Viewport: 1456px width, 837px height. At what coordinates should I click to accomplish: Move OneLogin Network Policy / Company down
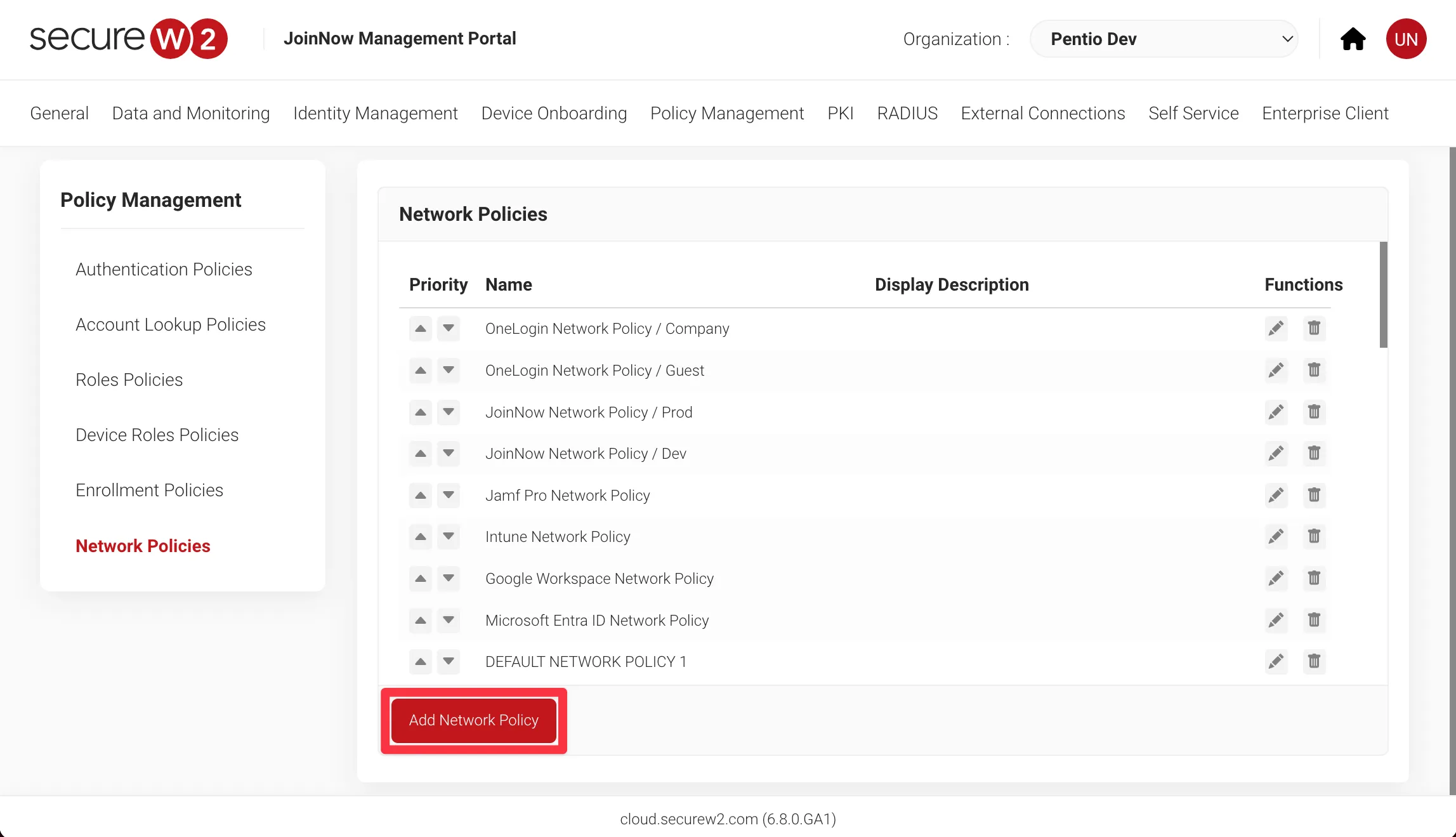(449, 329)
